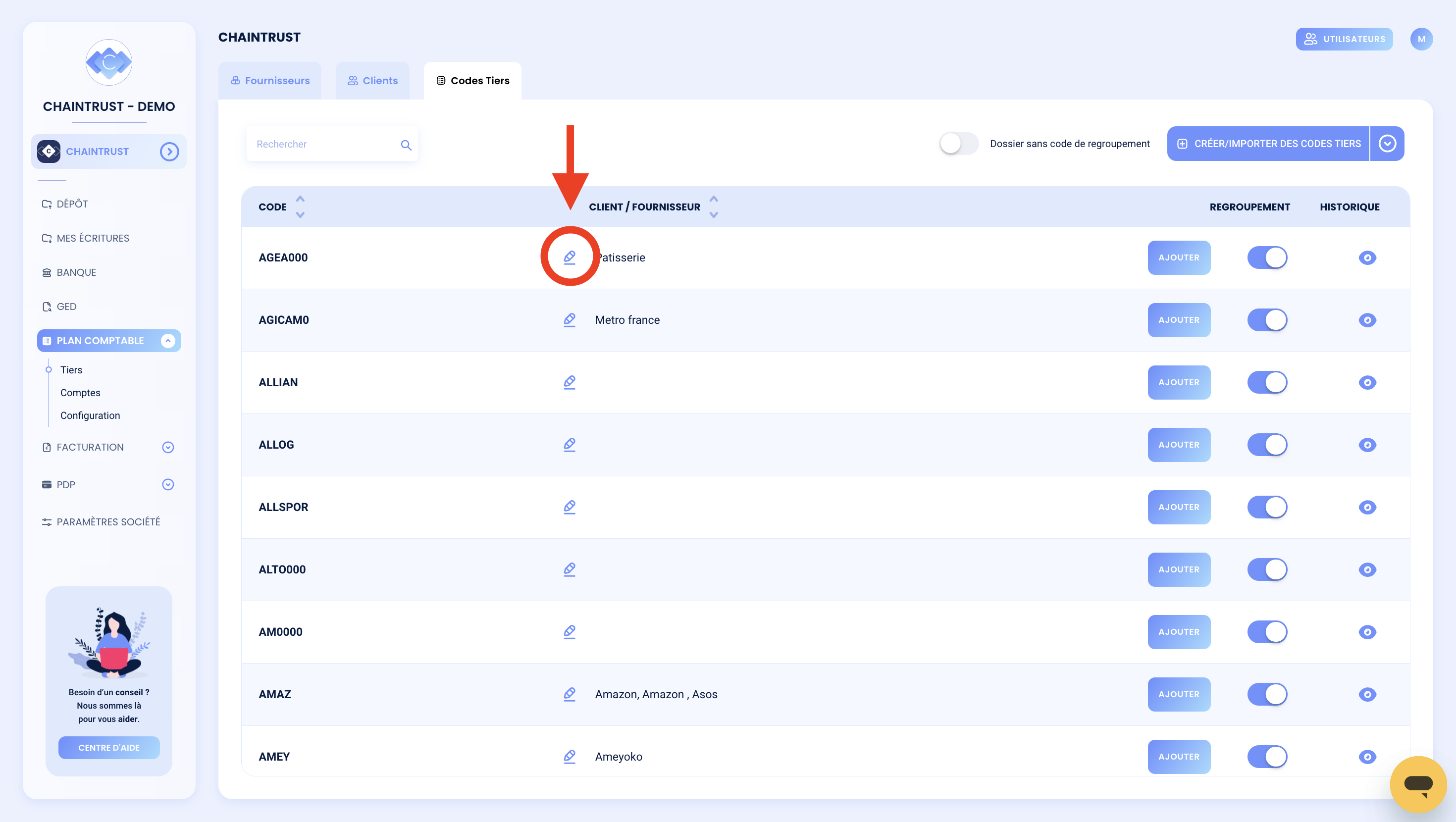Switch to the Fournisseurs tab
Screen dimensions: 1456x822
(x=270, y=81)
